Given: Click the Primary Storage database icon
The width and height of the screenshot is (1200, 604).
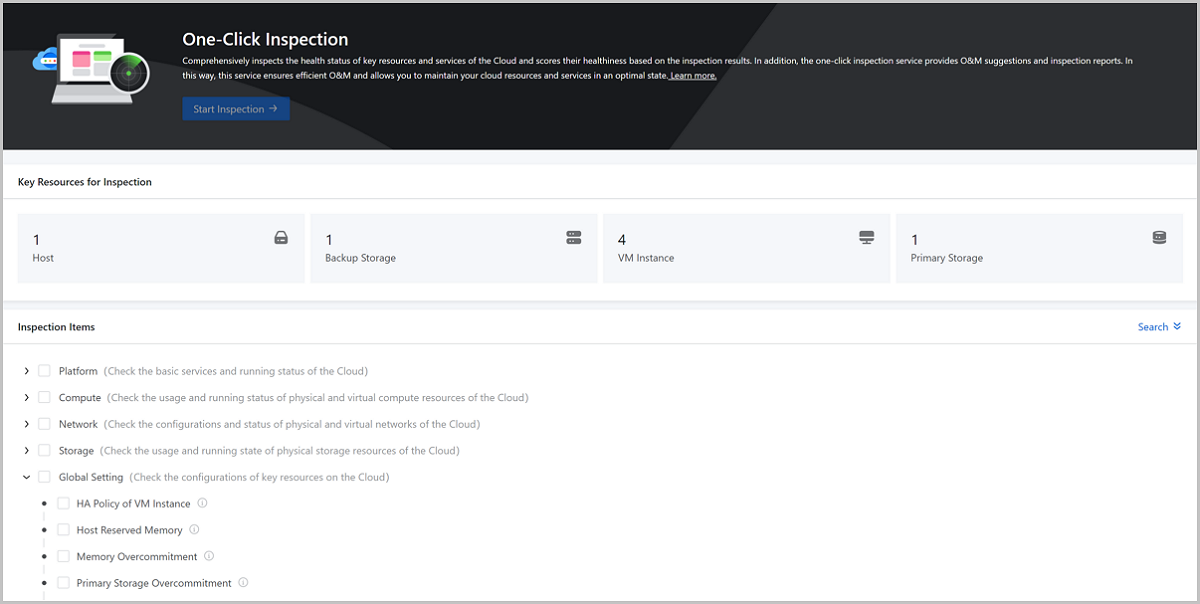Looking at the screenshot, I should pos(1159,238).
